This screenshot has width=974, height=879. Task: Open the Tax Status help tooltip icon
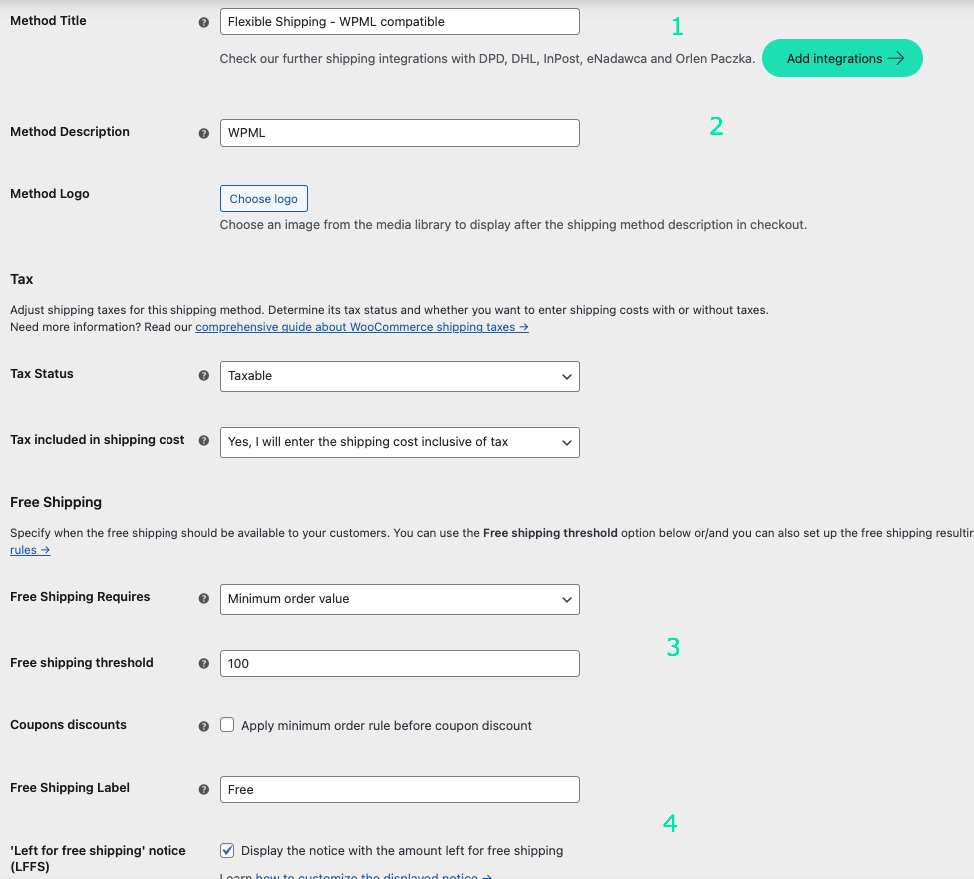203,376
